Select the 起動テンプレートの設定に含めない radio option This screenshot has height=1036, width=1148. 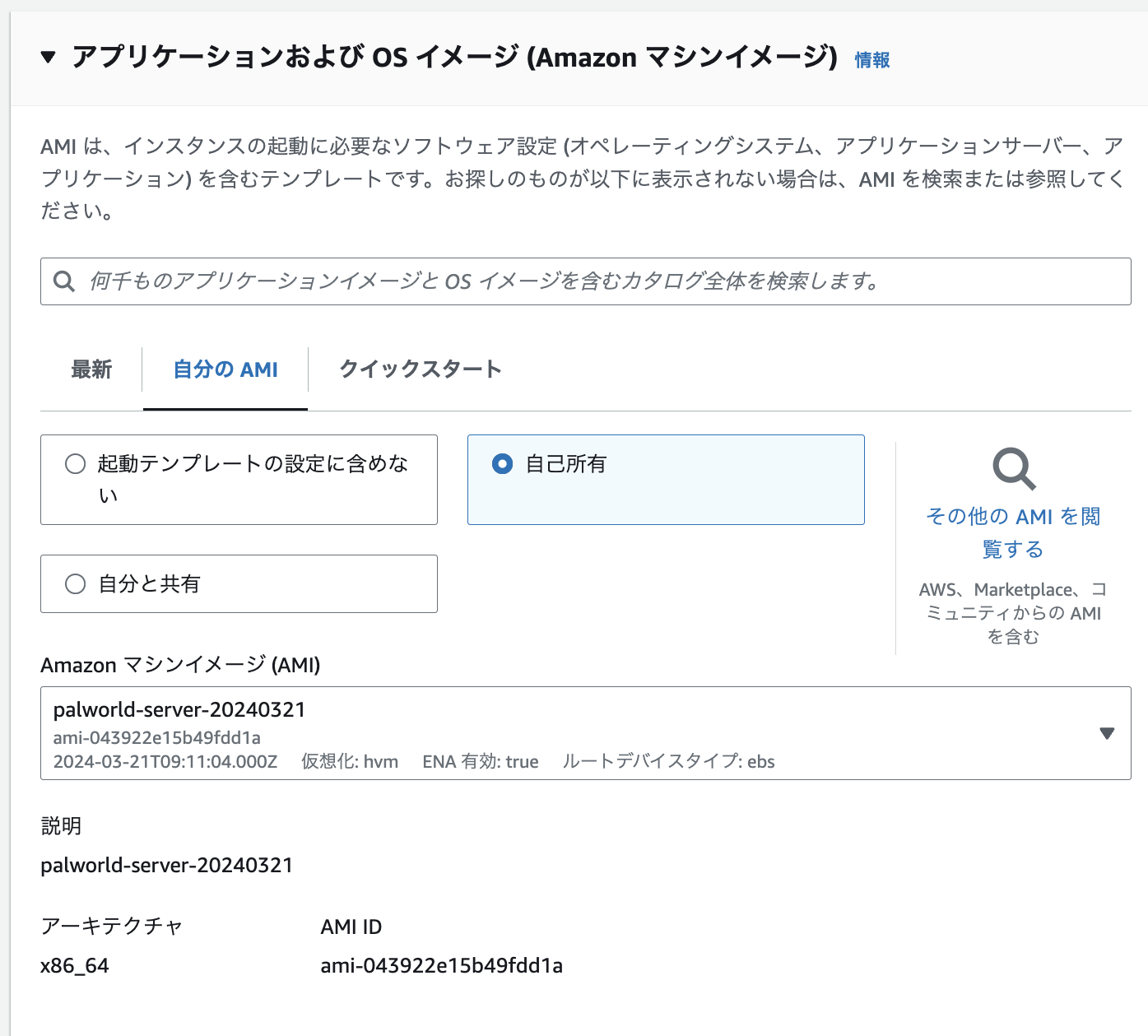pos(76,464)
